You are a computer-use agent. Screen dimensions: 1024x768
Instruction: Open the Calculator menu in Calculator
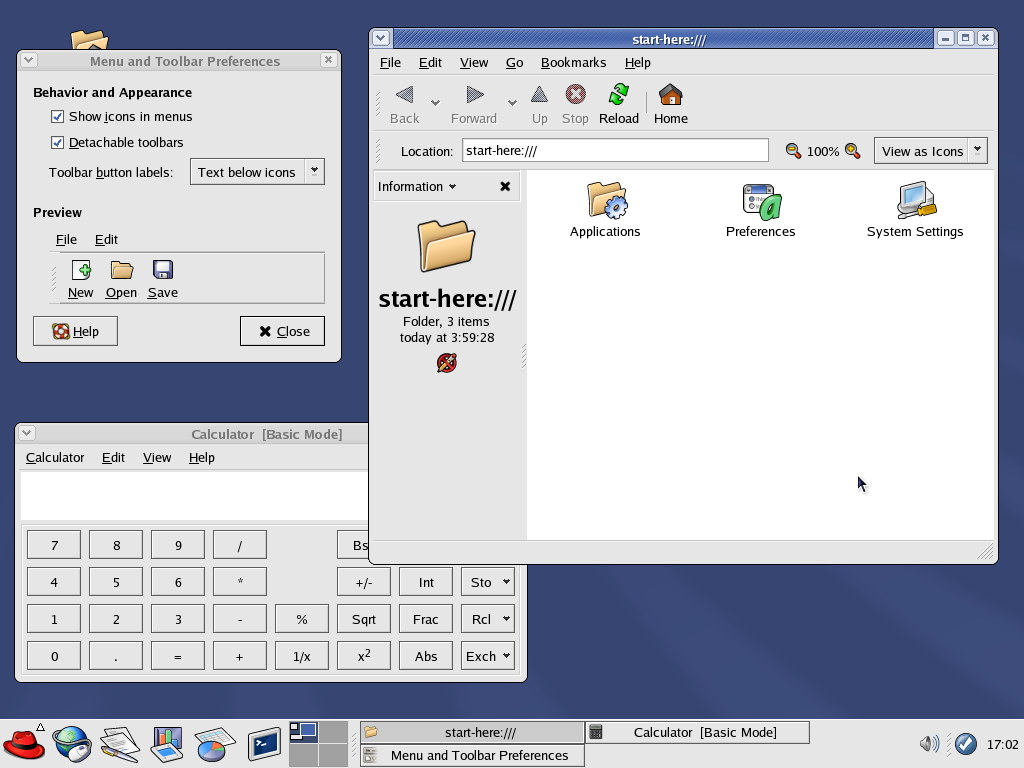[x=55, y=458]
